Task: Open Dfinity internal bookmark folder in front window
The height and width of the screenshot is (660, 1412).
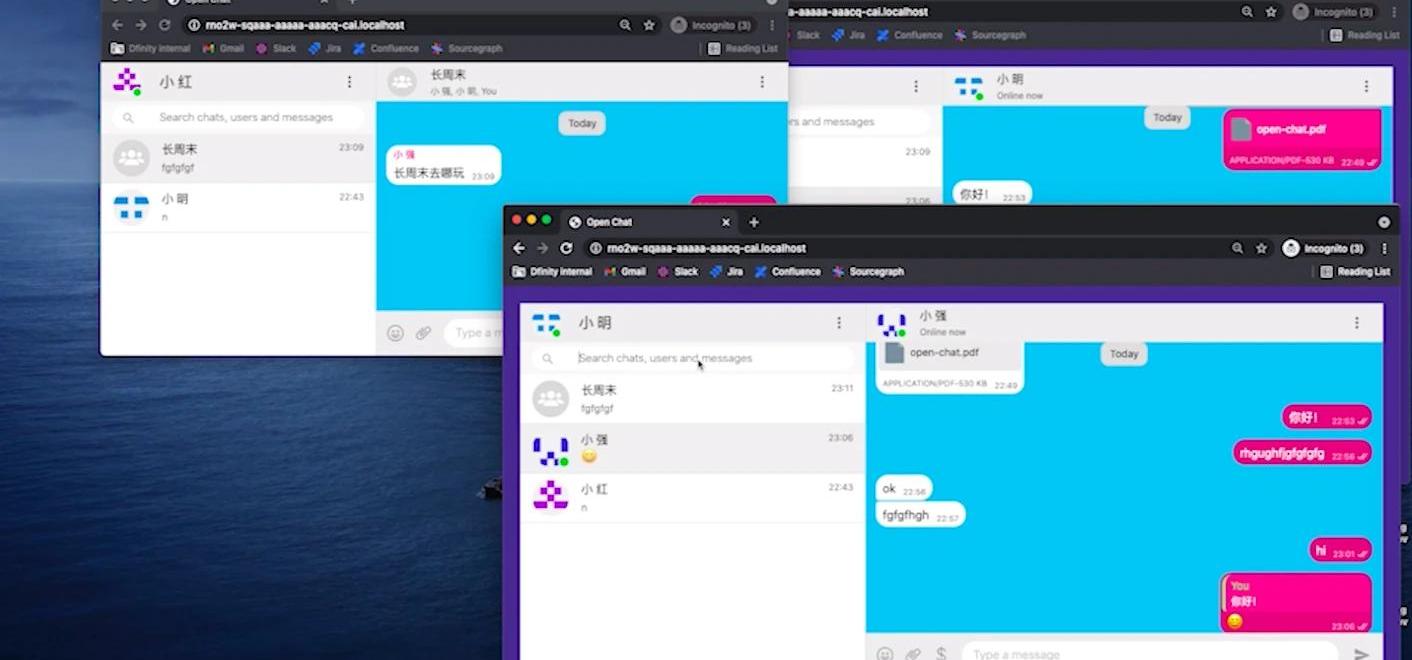Action: click(552, 271)
